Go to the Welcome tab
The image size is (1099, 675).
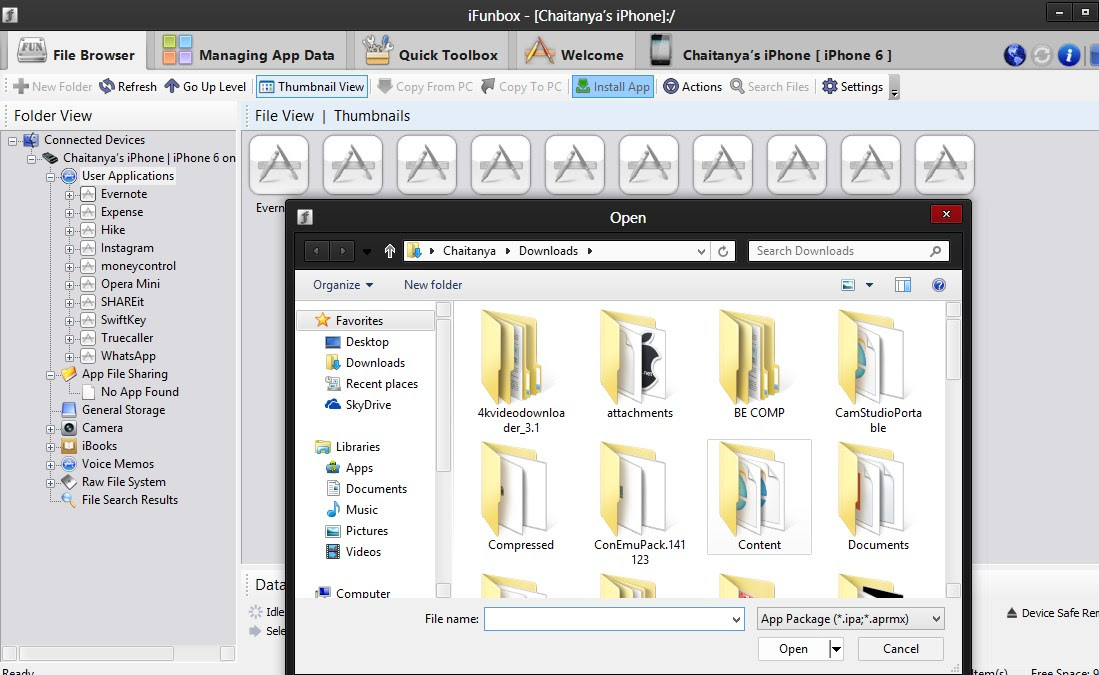coord(574,53)
